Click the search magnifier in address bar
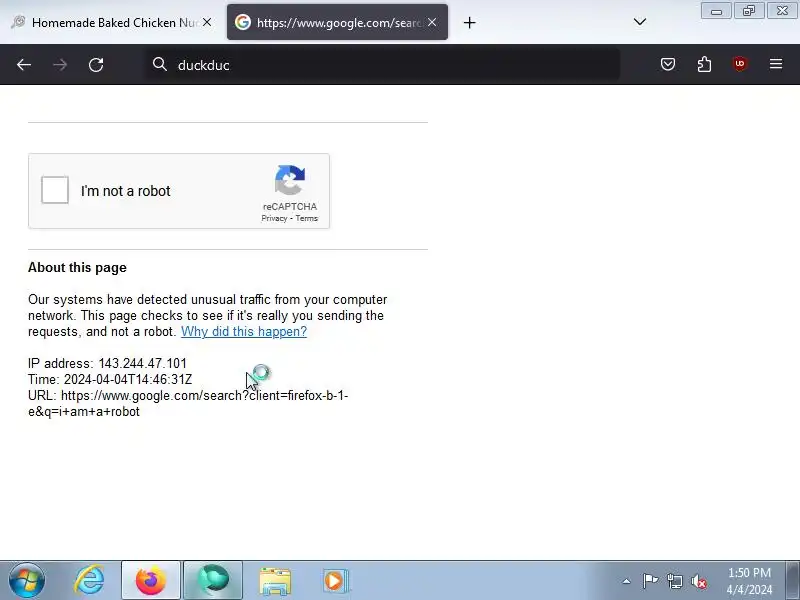800x600 pixels. coord(160,64)
